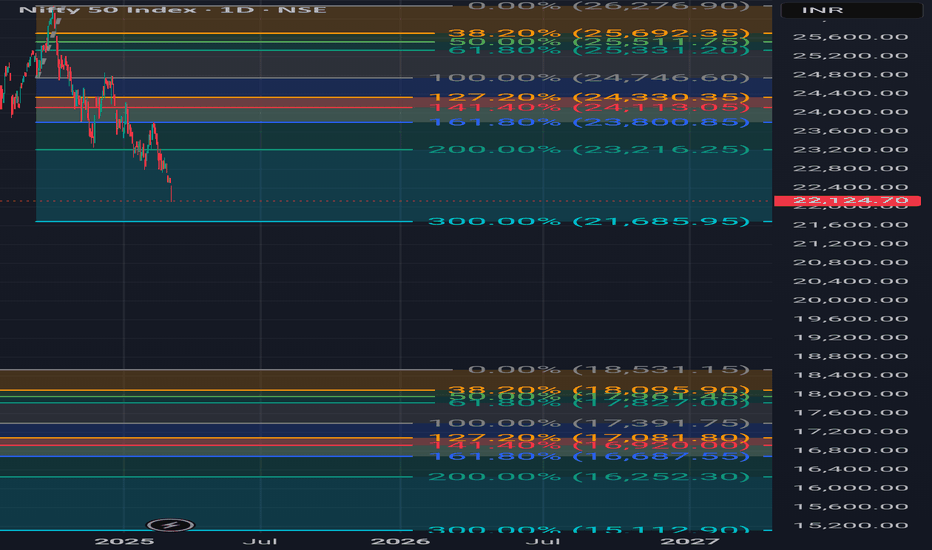
Task: Click the 2025 label on time axis
Action: tap(124, 541)
